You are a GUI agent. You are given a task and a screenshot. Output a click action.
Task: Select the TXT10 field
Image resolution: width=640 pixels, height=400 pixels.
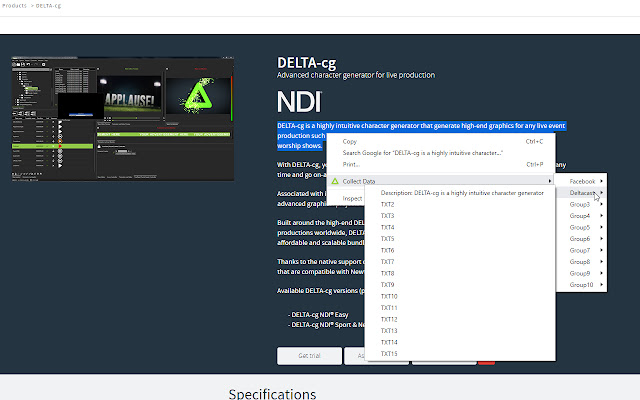coord(460,296)
